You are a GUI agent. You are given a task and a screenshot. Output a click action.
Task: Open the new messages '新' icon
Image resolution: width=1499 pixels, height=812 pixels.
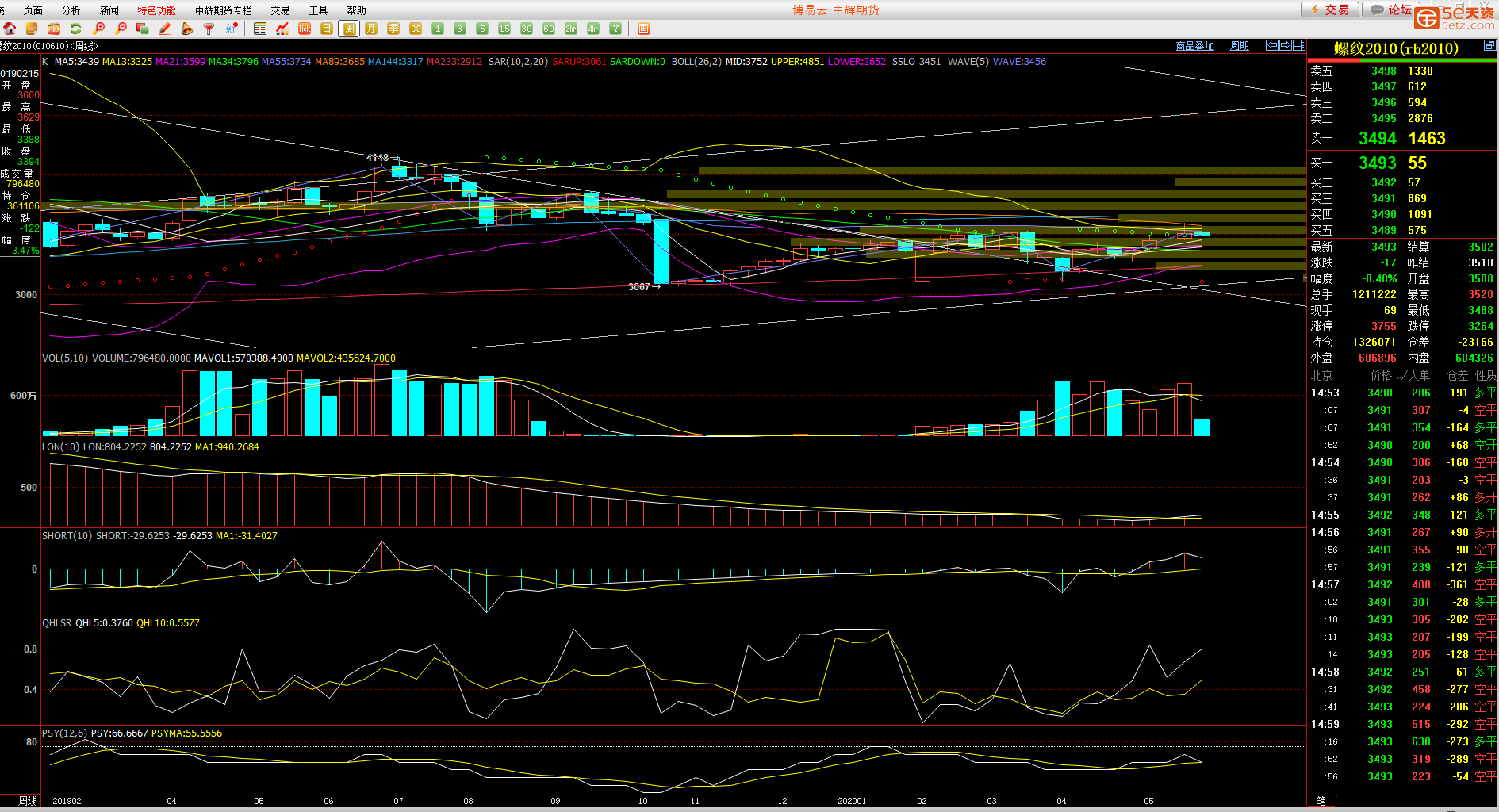pos(232,29)
